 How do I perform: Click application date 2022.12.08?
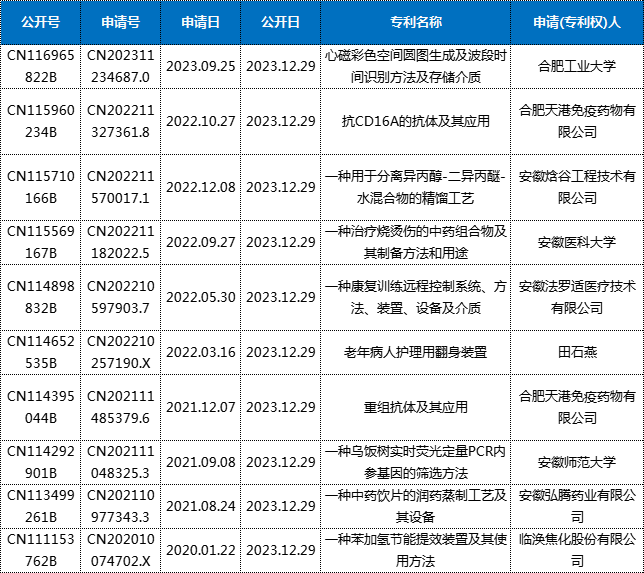click(200, 187)
